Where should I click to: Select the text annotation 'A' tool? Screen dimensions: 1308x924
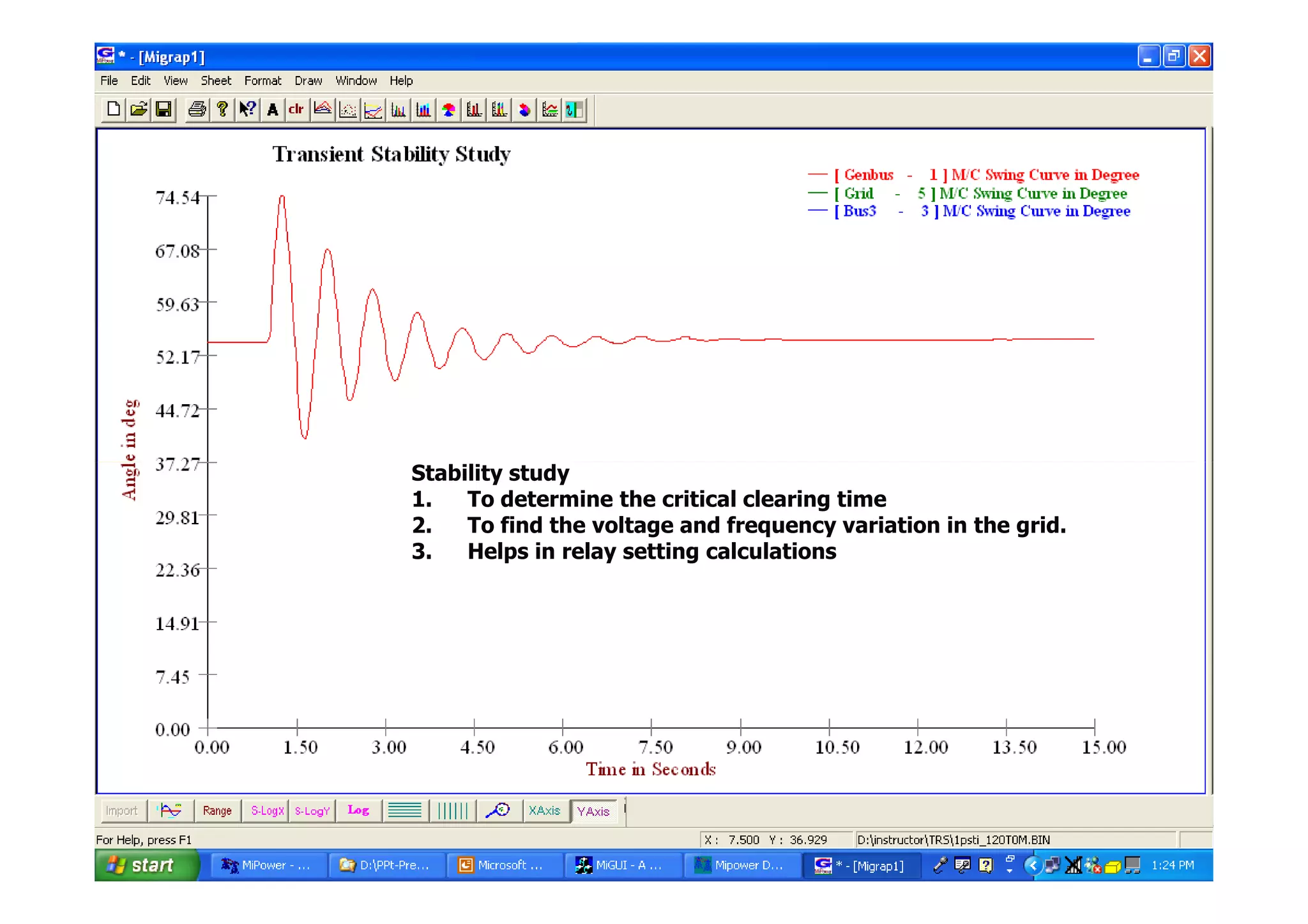[x=272, y=110]
